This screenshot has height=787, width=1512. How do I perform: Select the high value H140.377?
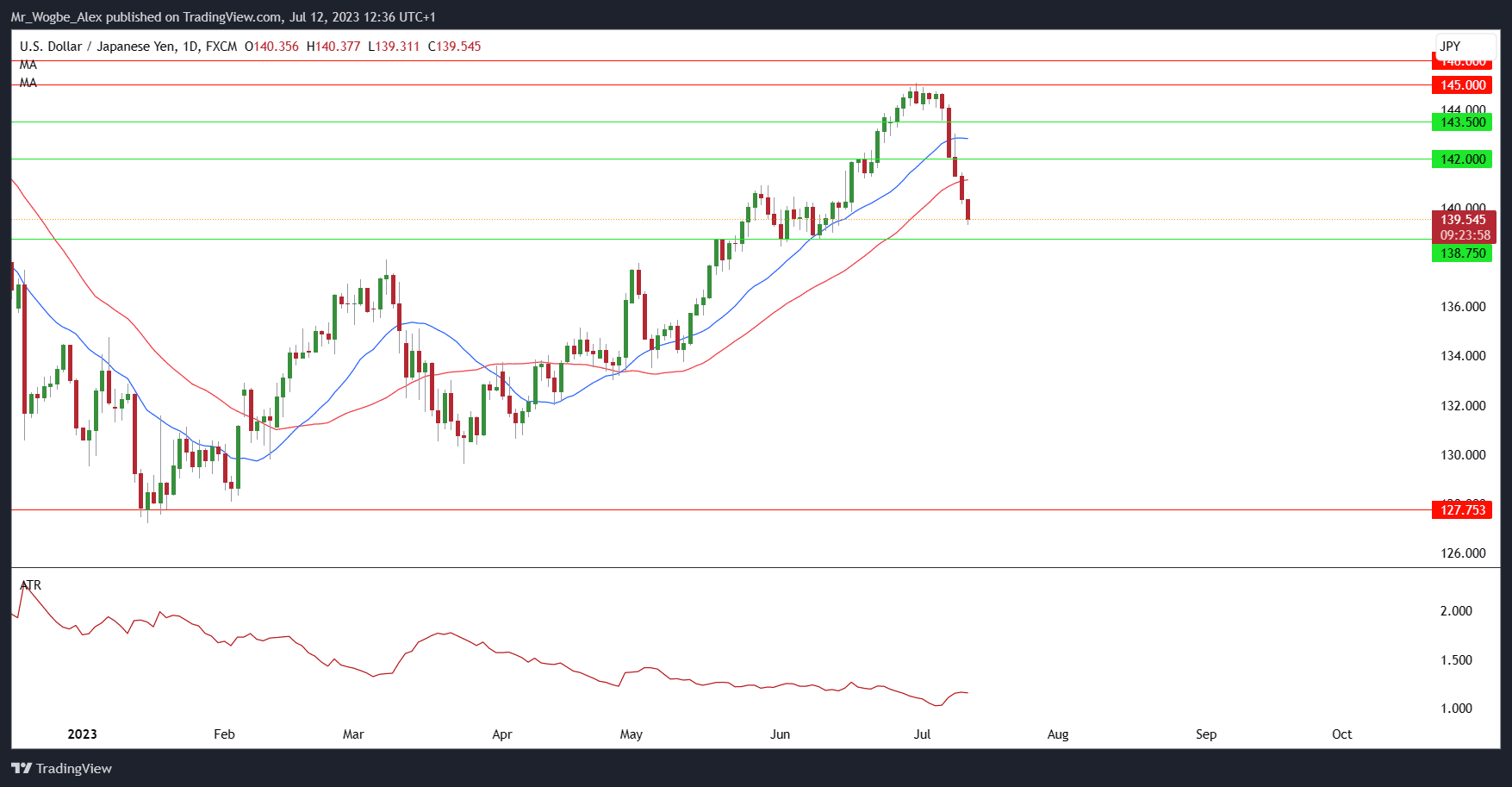333,47
